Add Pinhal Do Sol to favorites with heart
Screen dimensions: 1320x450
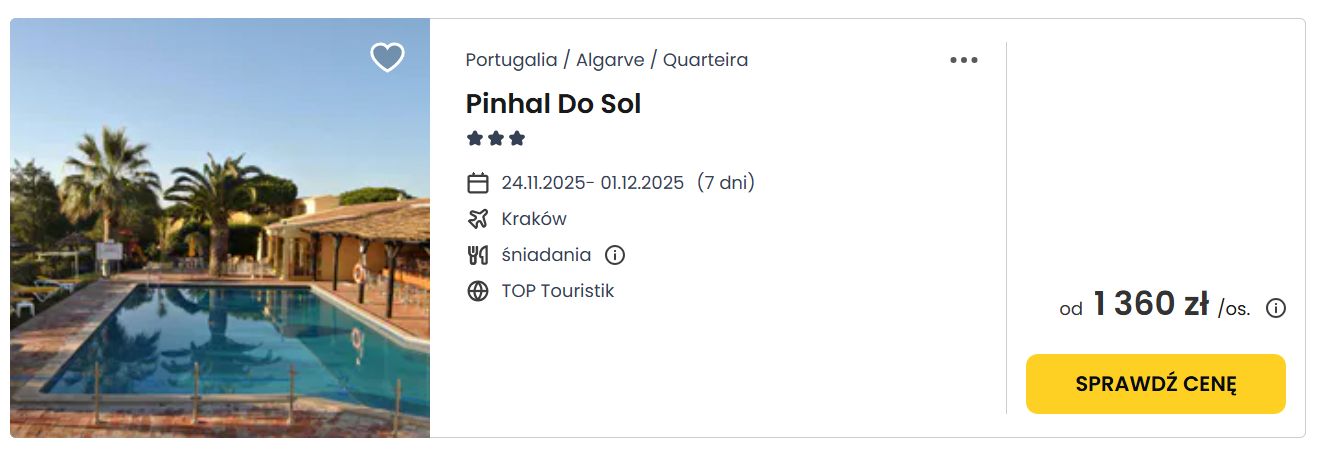pyautogui.click(x=387, y=57)
